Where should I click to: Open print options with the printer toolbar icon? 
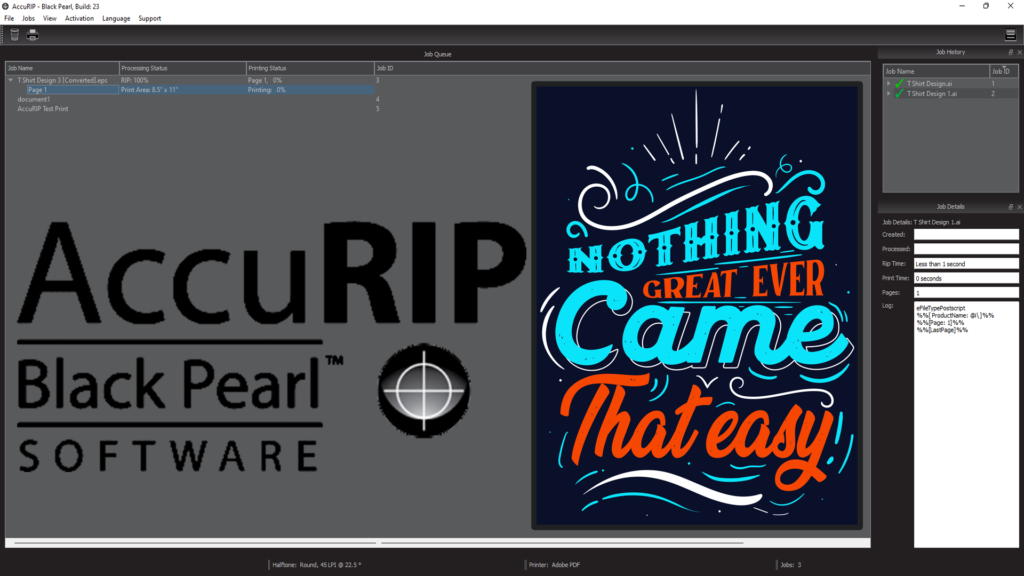(x=31, y=35)
